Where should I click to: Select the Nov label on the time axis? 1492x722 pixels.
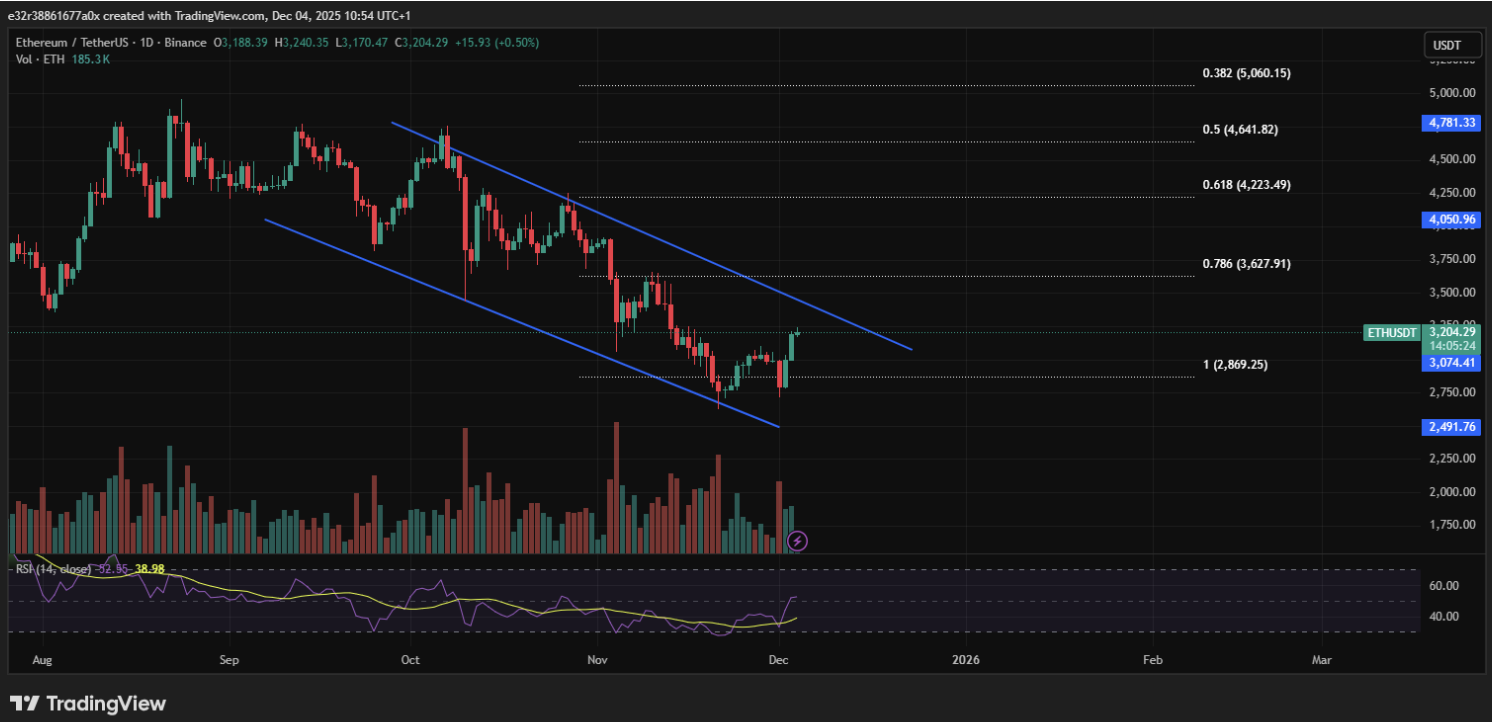tap(595, 660)
